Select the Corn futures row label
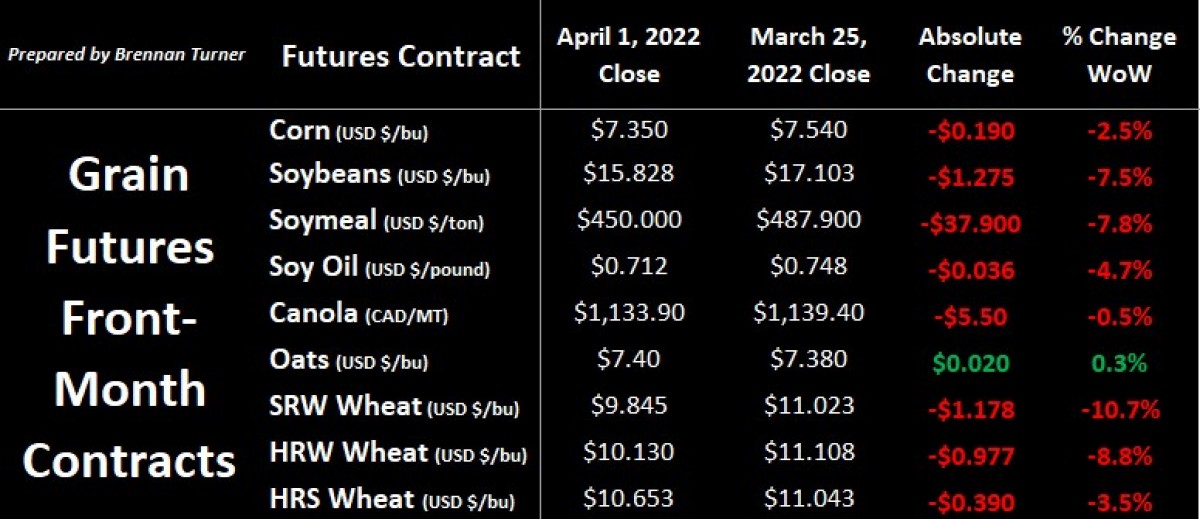 pos(349,131)
